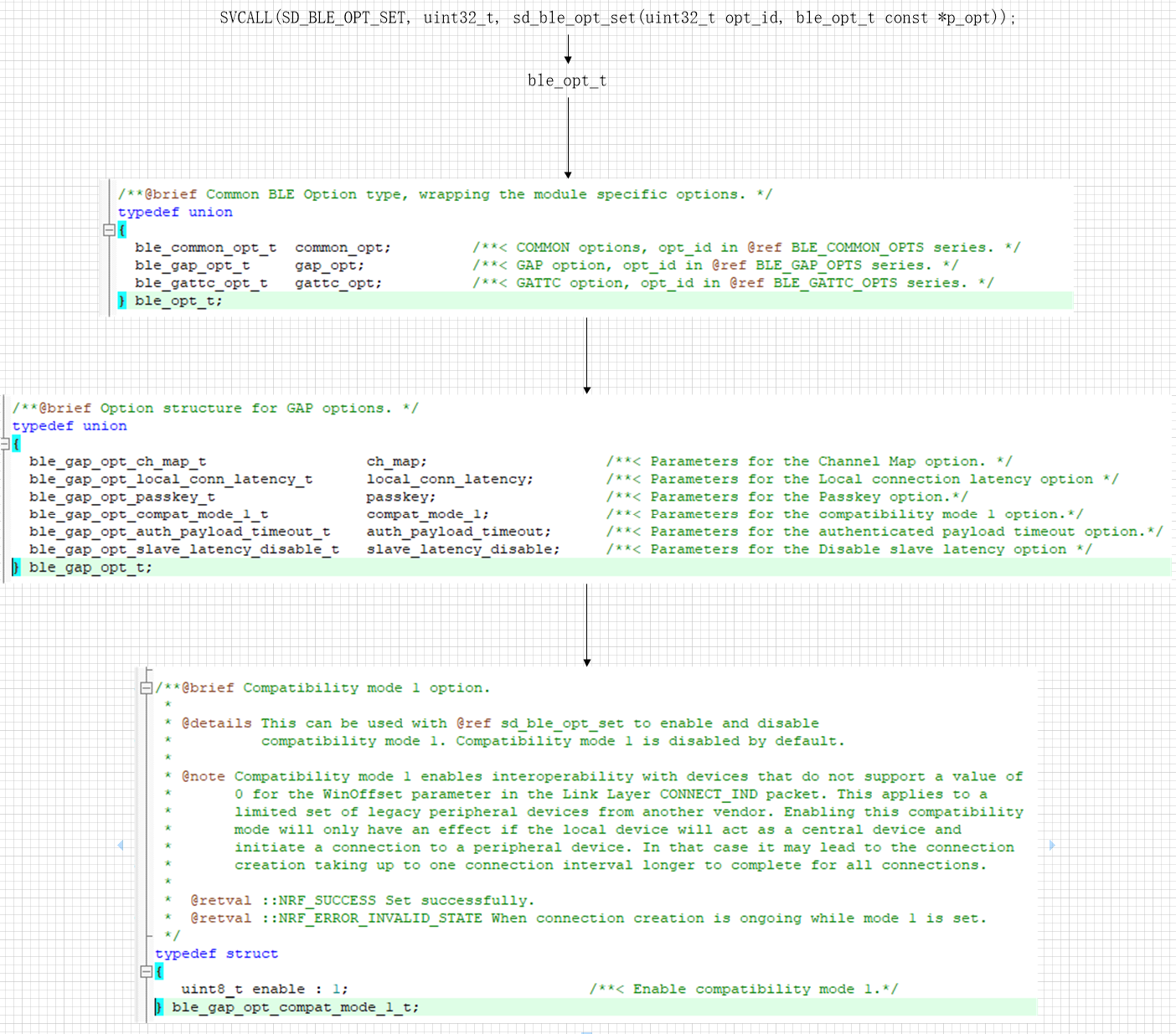
Task: Select the ble_gap_opt_passkey_t type name
Action: point(122,497)
